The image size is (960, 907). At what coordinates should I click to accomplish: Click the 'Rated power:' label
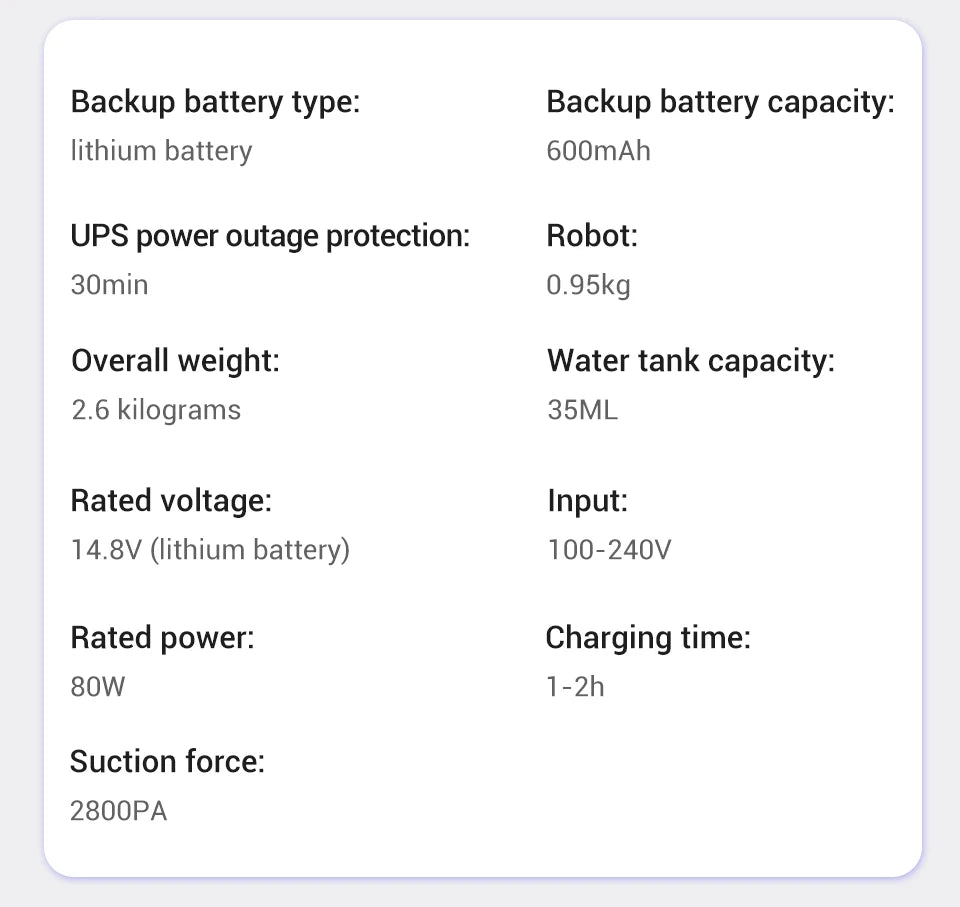(x=162, y=637)
